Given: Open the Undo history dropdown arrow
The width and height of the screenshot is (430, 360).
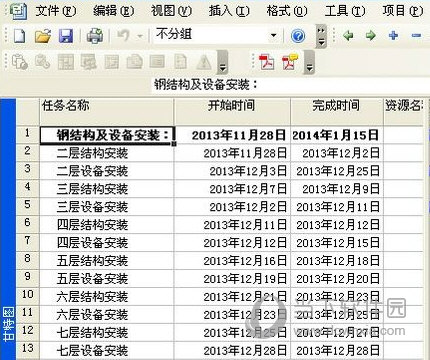Looking at the screenshot, I should tap(140, 36).
